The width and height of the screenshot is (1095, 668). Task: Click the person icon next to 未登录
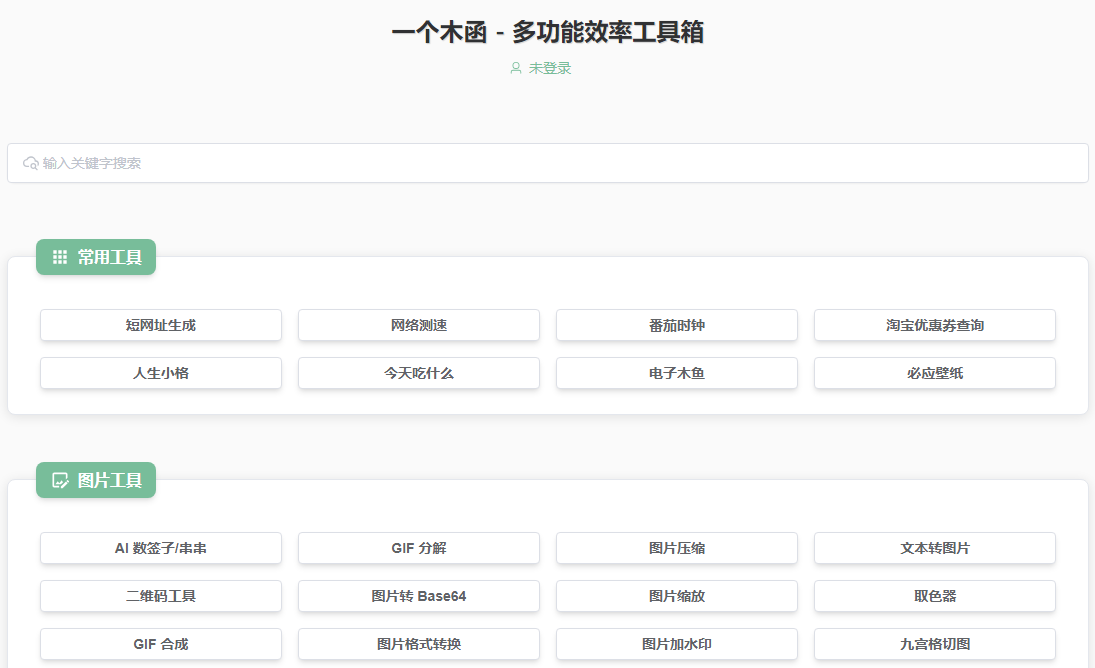coord(514,68)
